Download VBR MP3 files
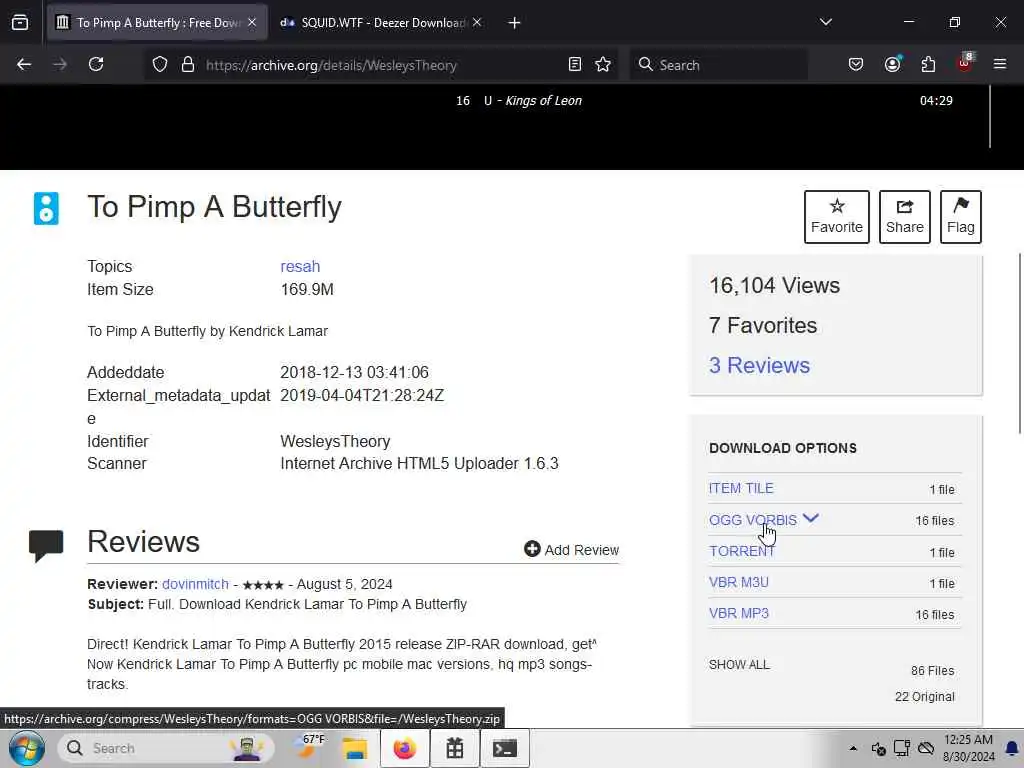The width and height of the screenshot is (1024, 768). (739, 613)
